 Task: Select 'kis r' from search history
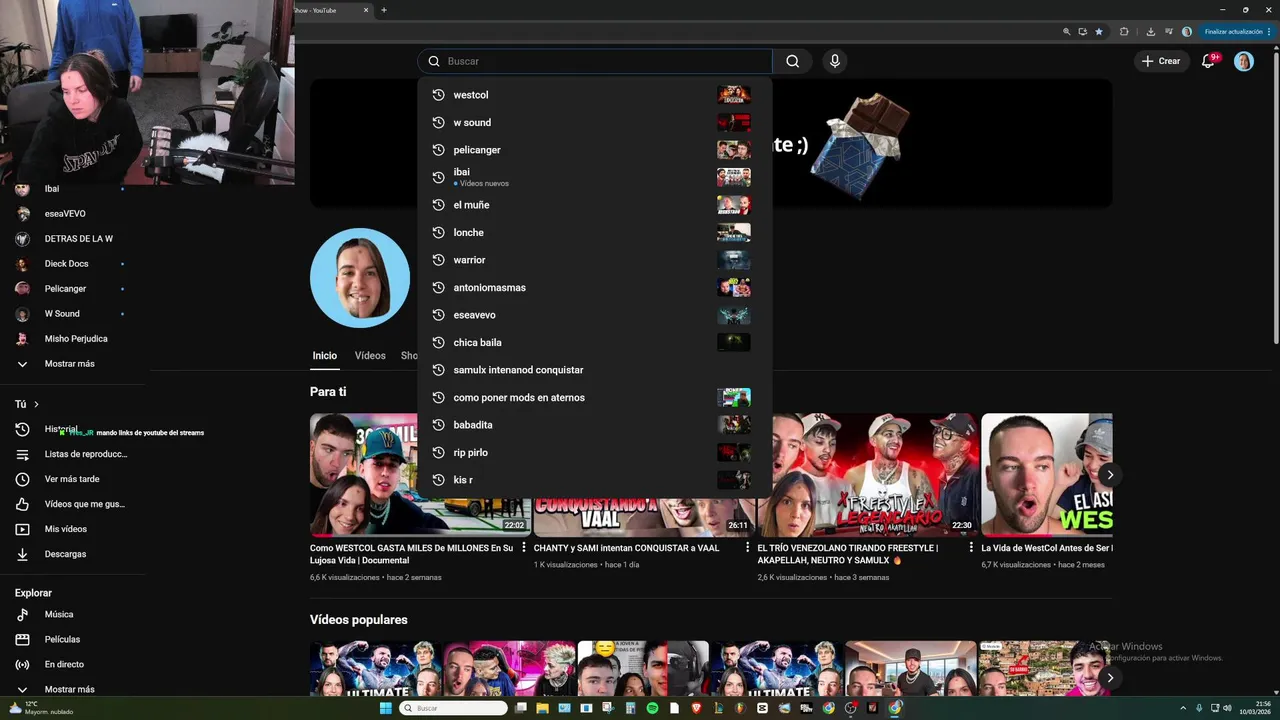[595, 480]
